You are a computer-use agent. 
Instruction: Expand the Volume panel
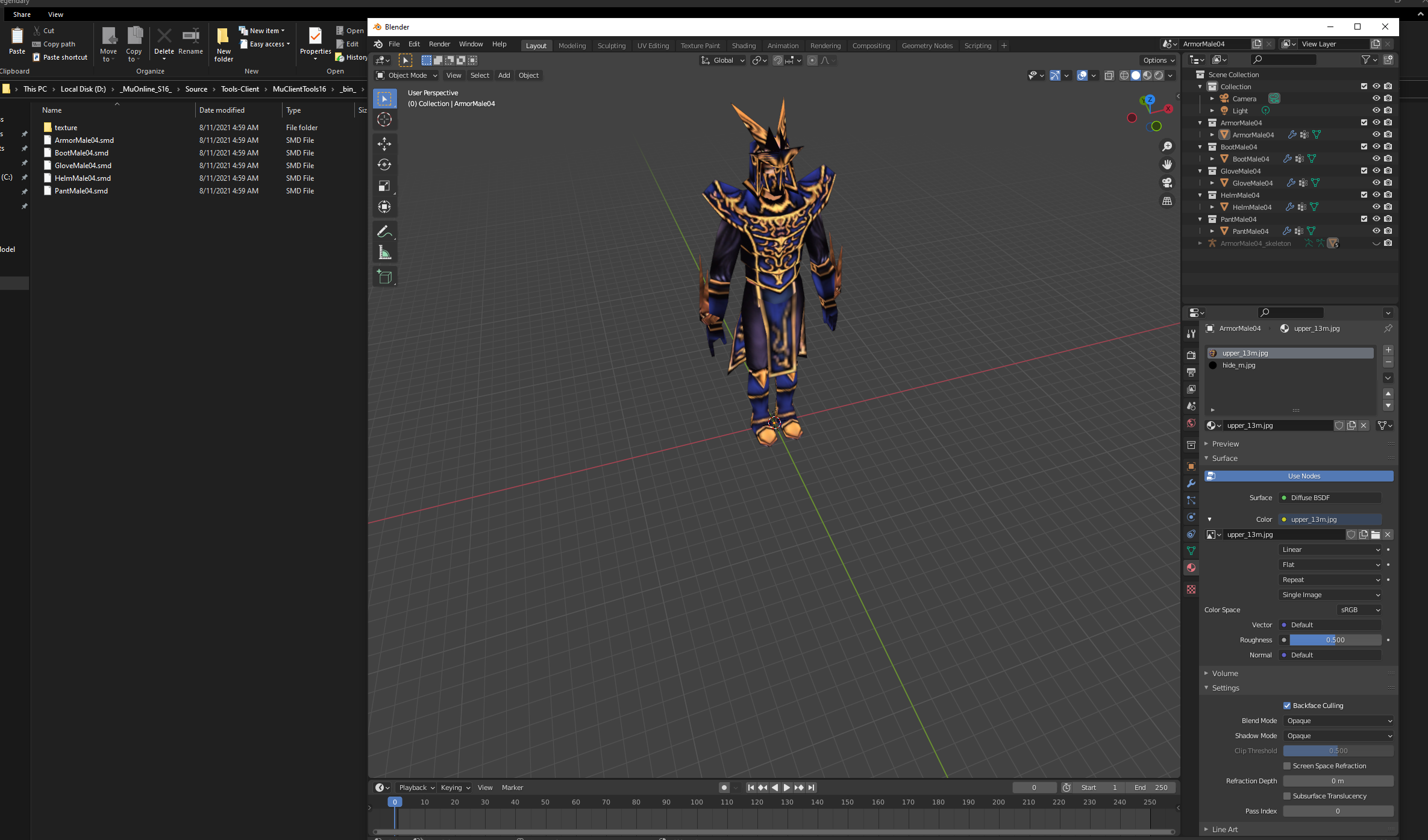point(1225,673)
